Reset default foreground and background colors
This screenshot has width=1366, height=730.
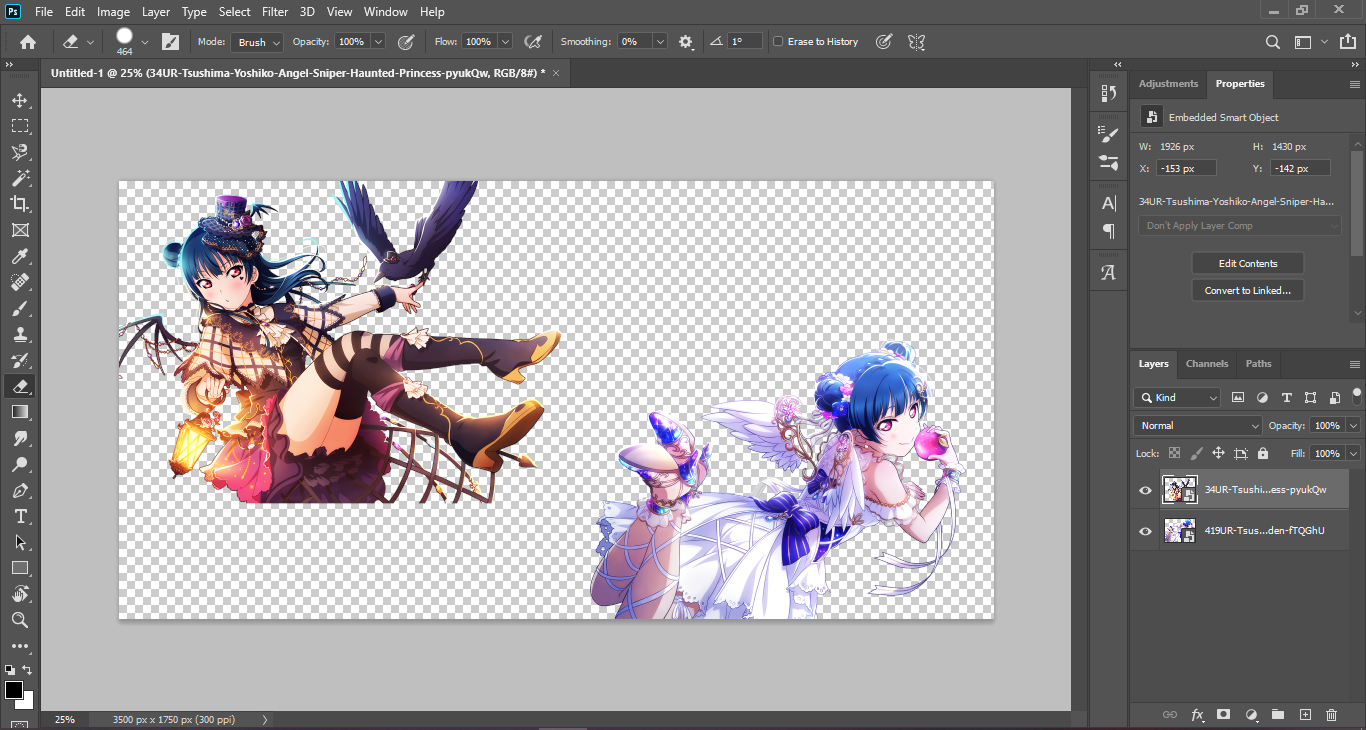(x=9, y=670)
